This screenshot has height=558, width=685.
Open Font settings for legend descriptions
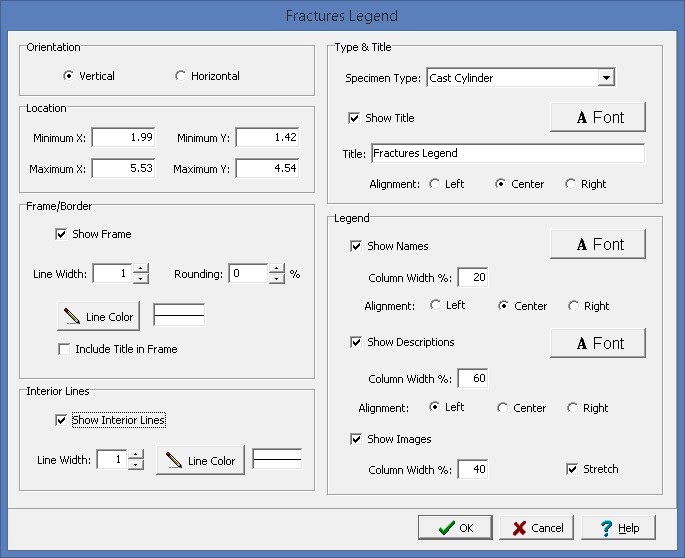pos(597,342)
